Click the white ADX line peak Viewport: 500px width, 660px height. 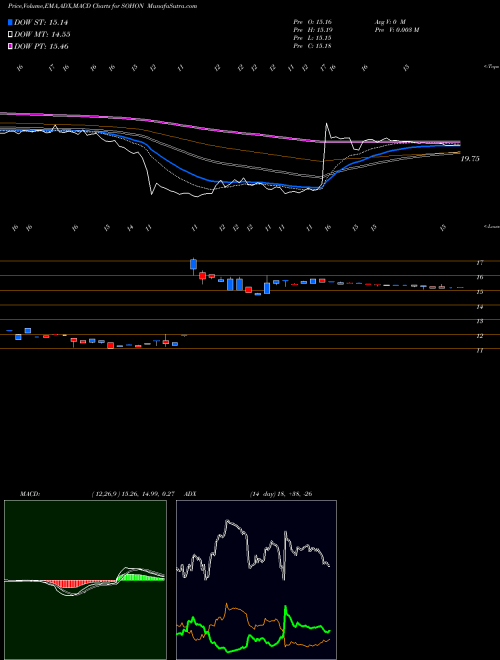(228, 522)
